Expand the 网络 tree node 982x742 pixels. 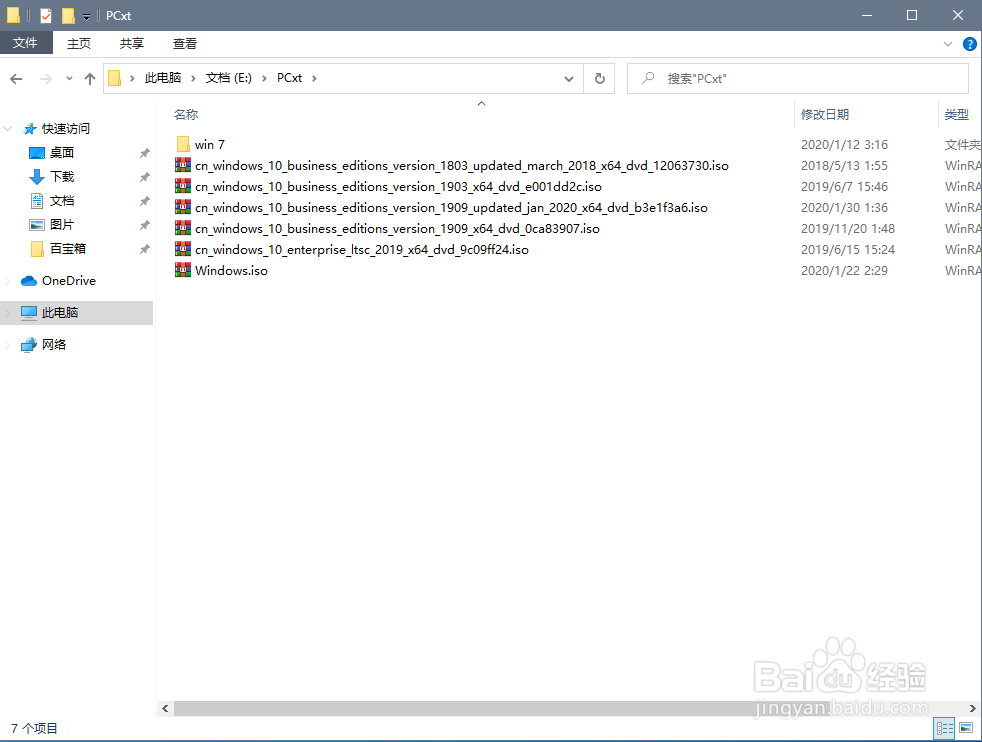pyautogui.click(x=8, y=345)
